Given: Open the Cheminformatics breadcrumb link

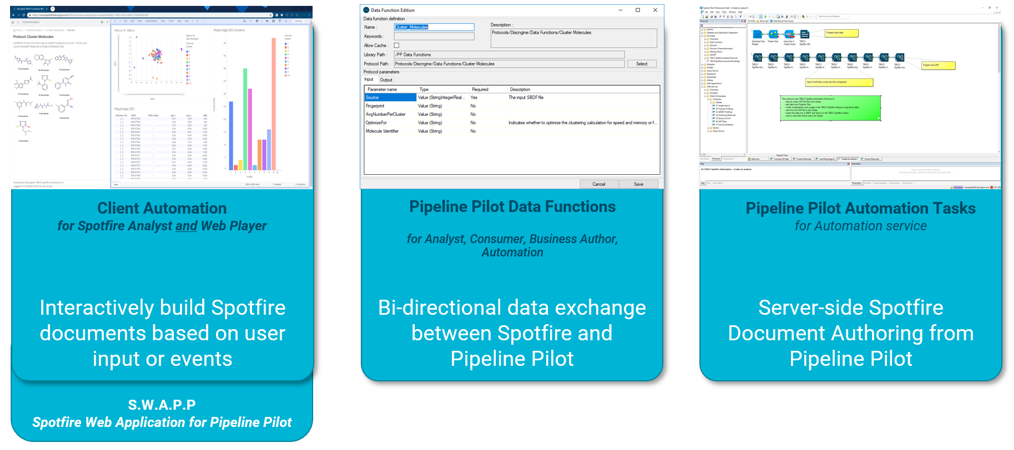Looking at the screenshot, I should click(34, 30).
